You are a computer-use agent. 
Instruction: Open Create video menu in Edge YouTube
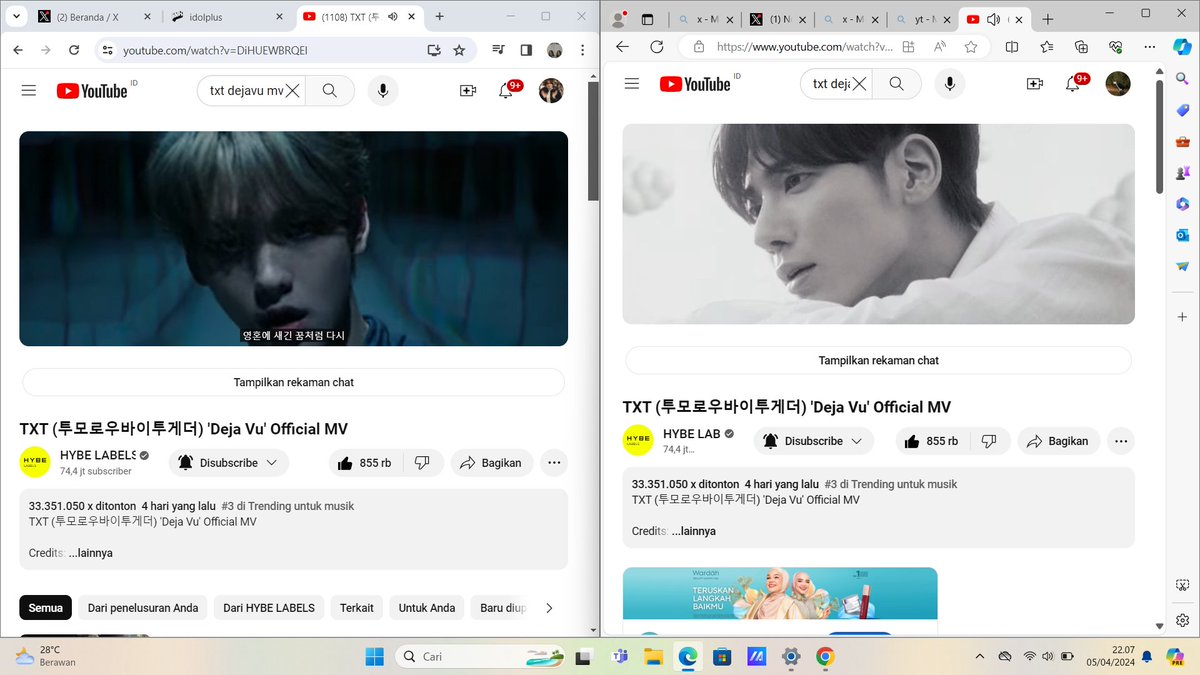click(1035, 84)
